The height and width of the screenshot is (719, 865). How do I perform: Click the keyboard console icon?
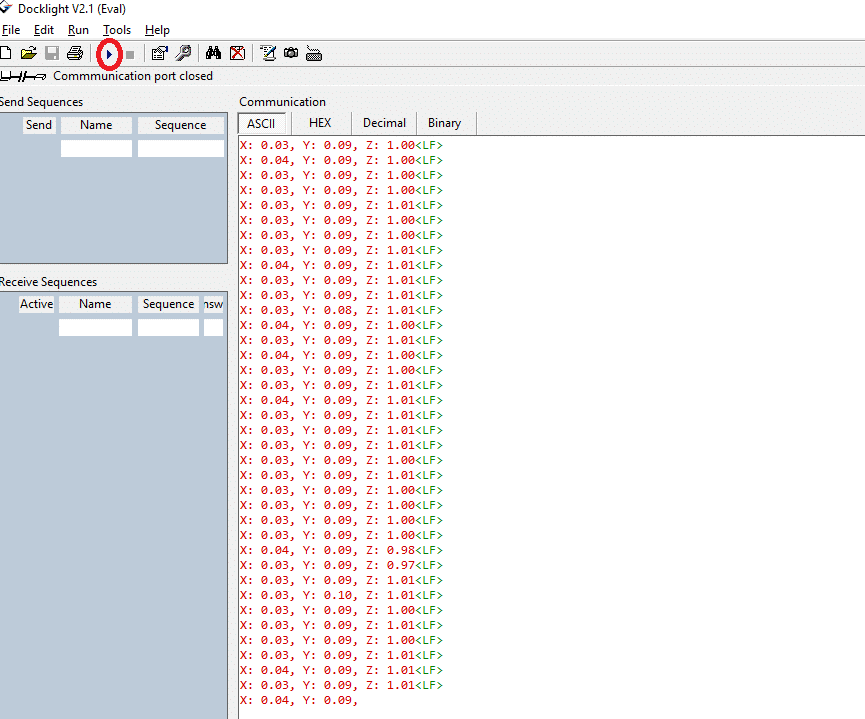314,53
